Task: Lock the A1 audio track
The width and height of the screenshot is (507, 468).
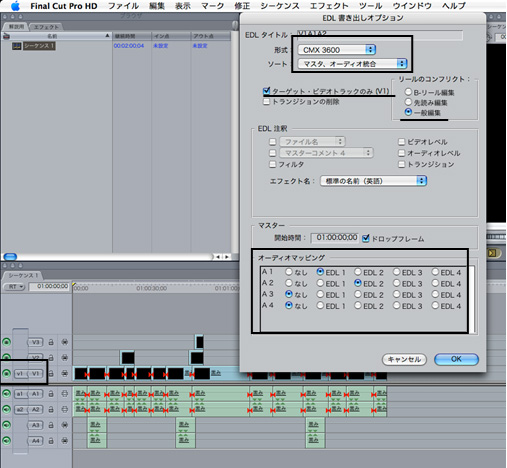Action: click(x=51, y=394)
